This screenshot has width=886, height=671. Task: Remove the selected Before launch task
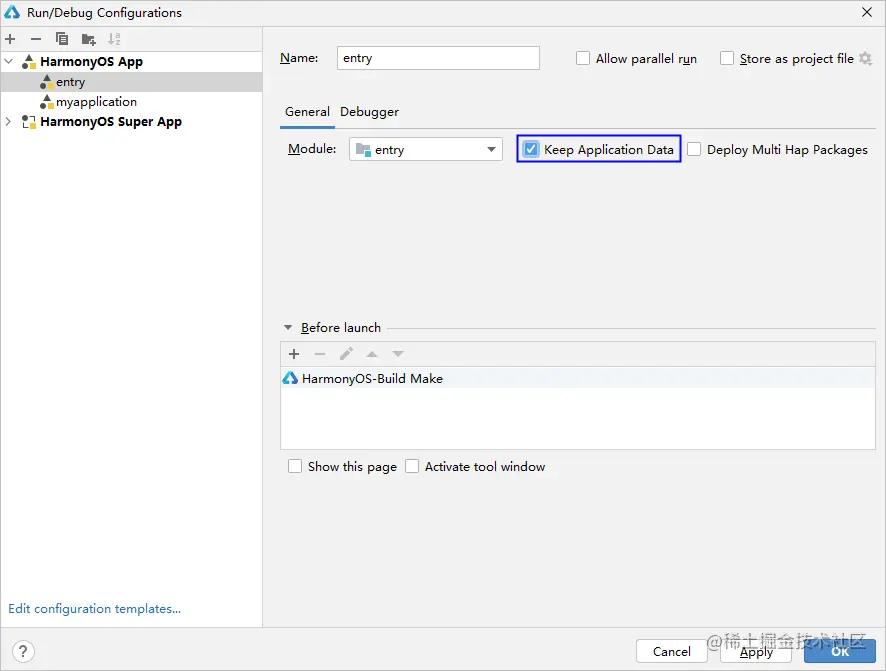pos(320,354)
